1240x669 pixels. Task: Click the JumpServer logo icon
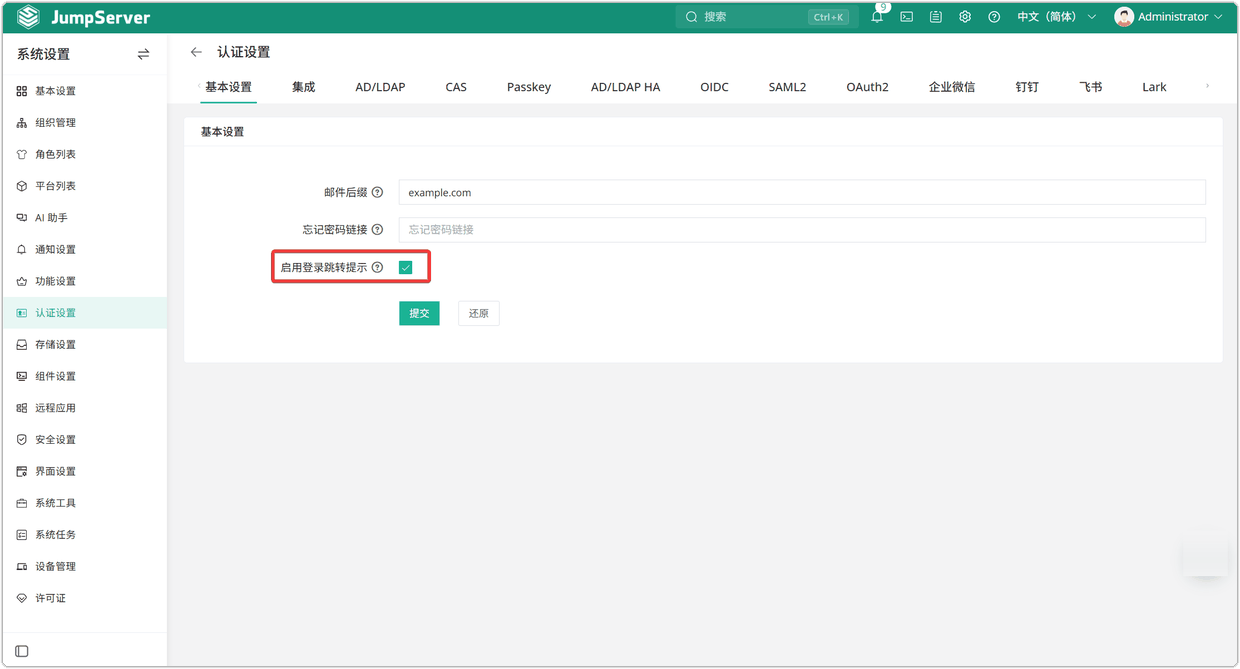pyautogui.click(x=29, y=17)
